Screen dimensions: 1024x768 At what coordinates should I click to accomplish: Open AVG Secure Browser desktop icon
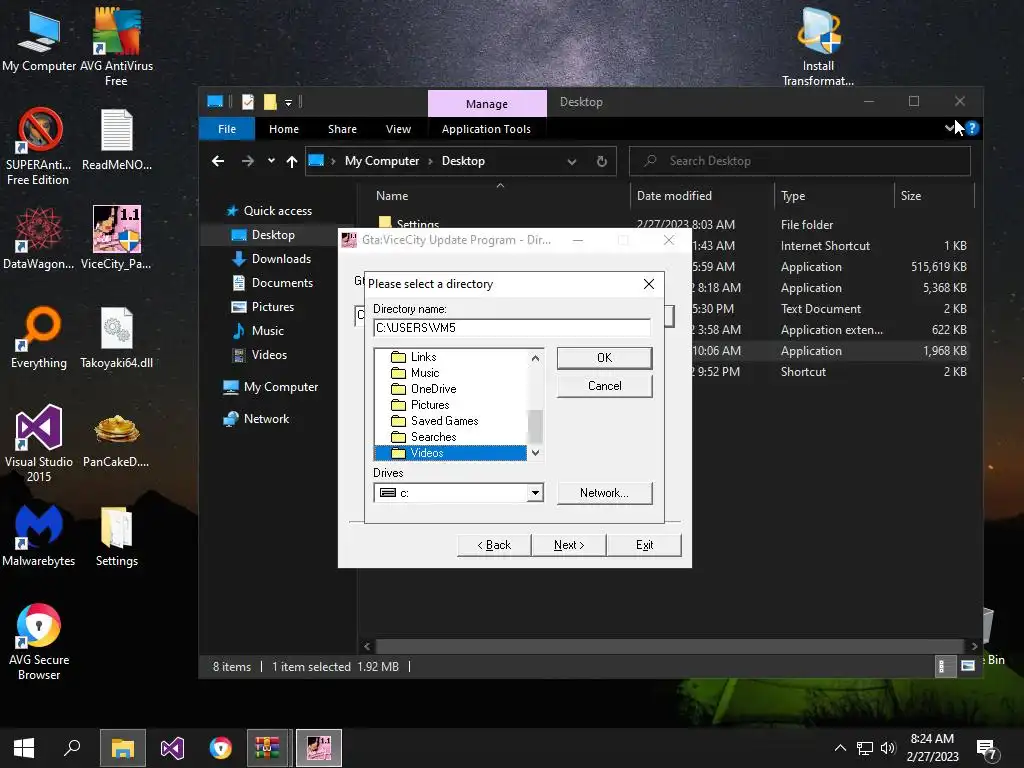(39, 641)
